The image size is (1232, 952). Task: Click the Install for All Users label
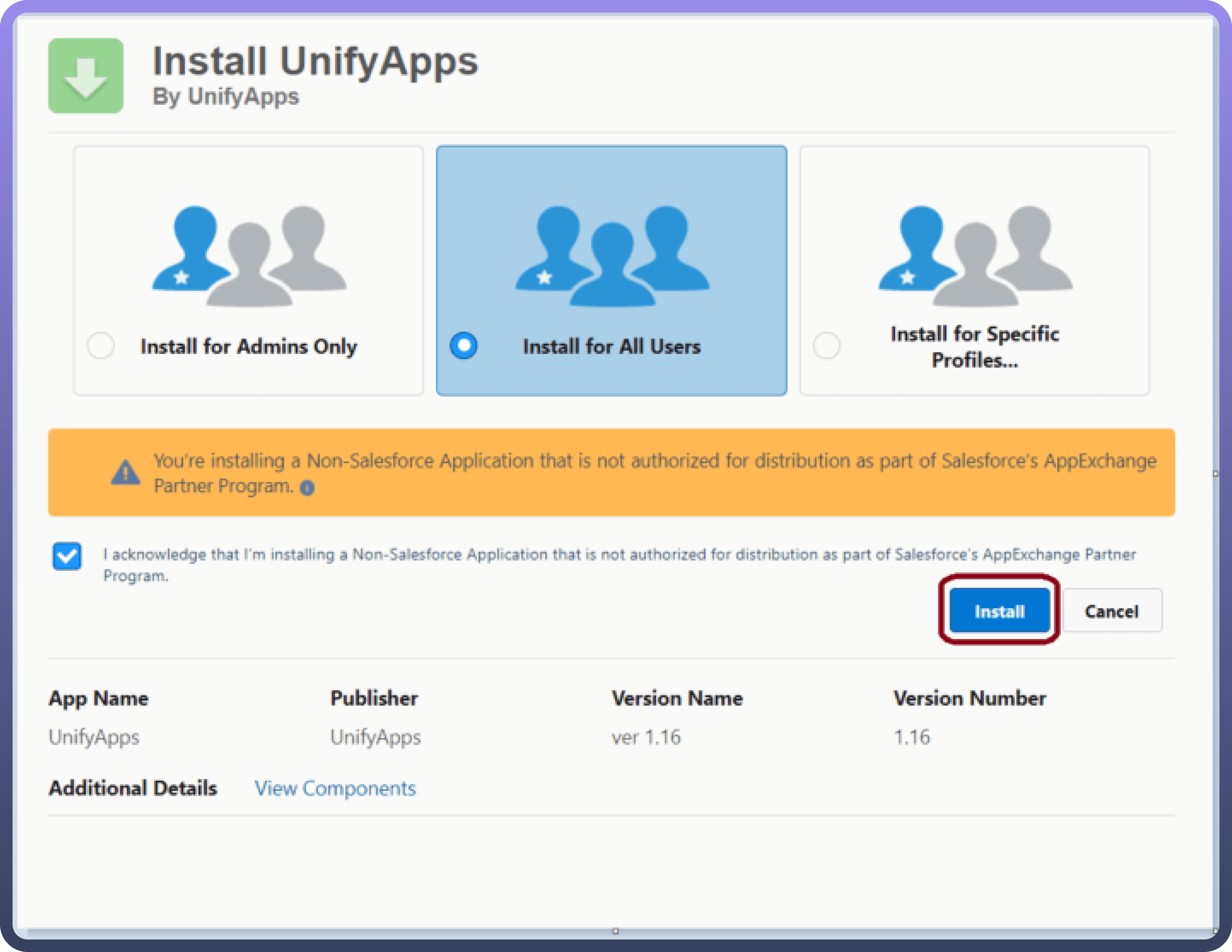(612, 346)
